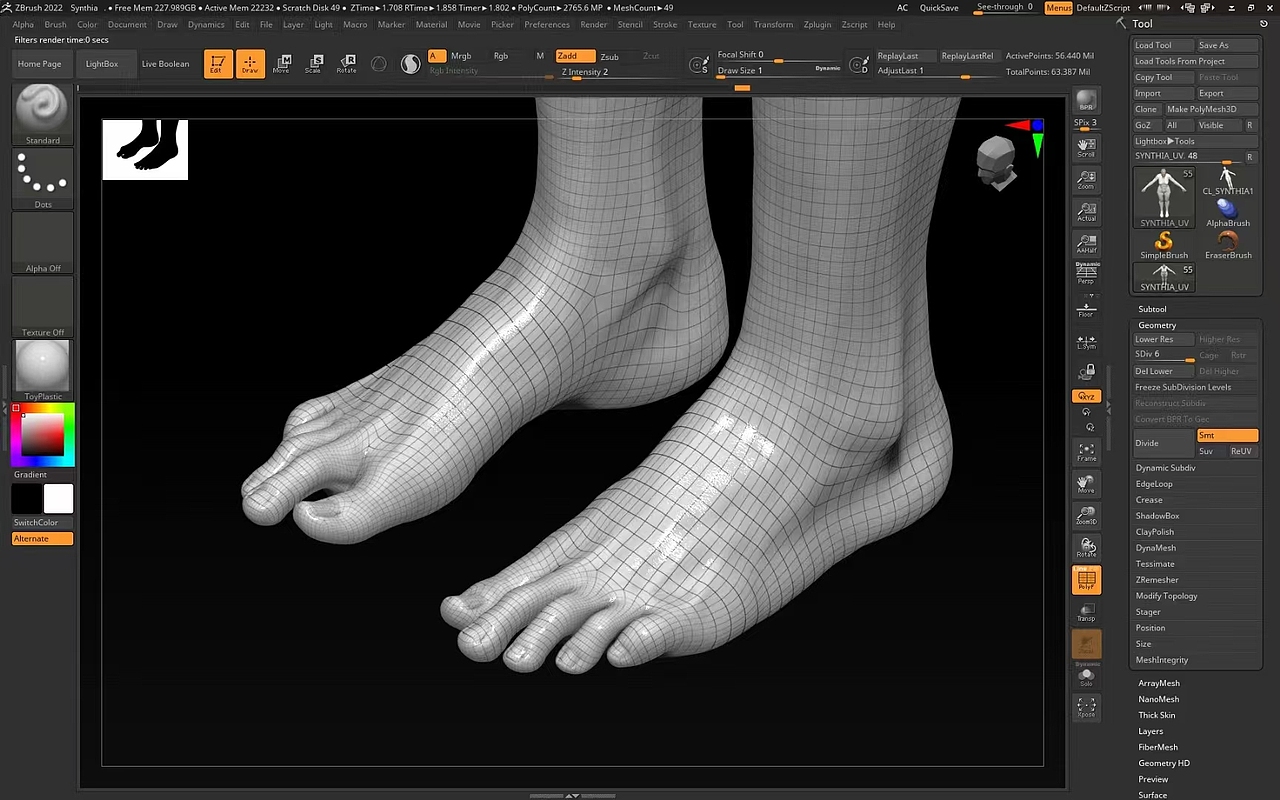Toggle Transp transparency mode
1280x800 pixels.
tap(1086, 612)
